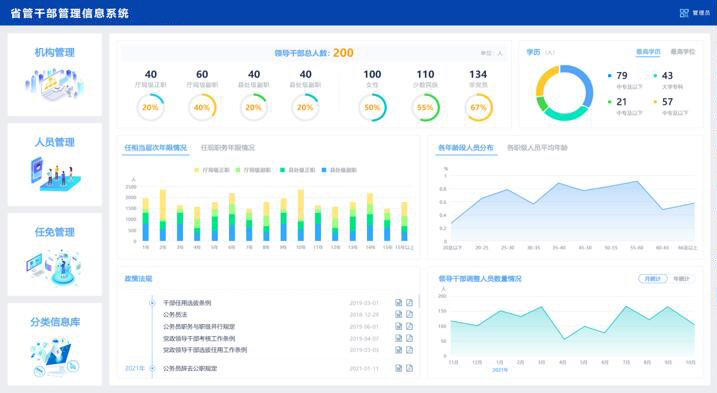Click the 50% progress ring

click(x=372, y=108)
